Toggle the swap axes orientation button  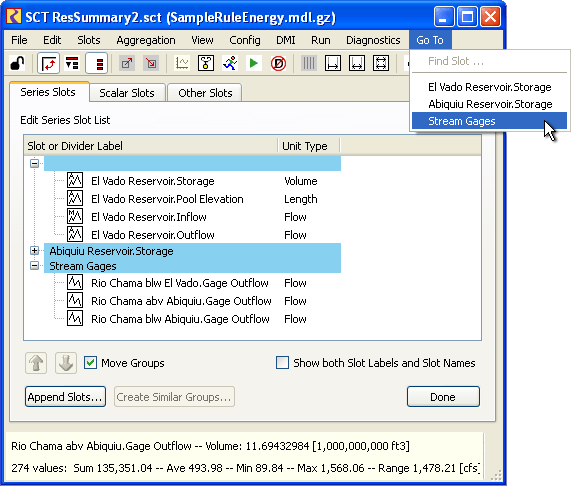click(x=48, y=63)
